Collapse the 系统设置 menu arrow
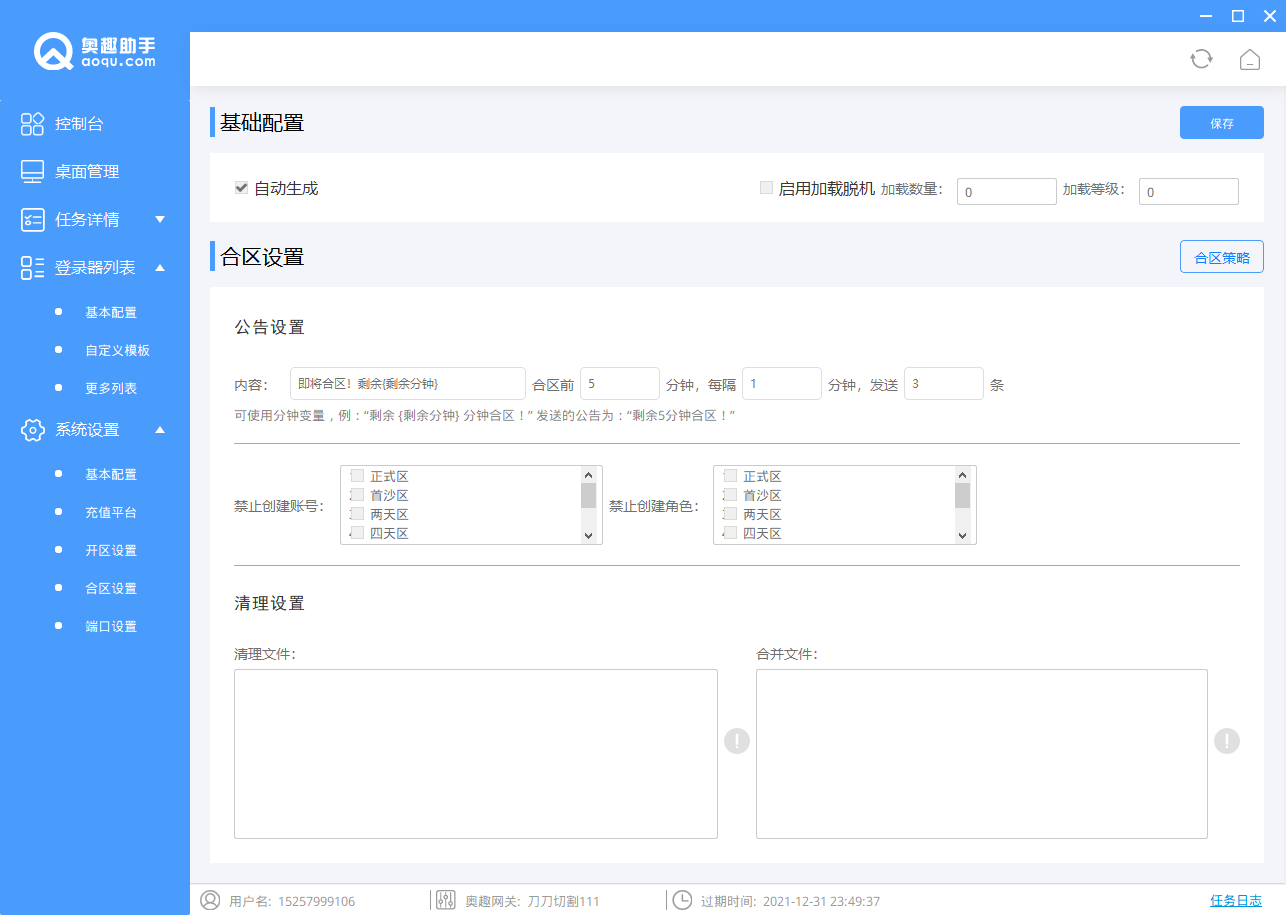 click(x=160, y=429)
